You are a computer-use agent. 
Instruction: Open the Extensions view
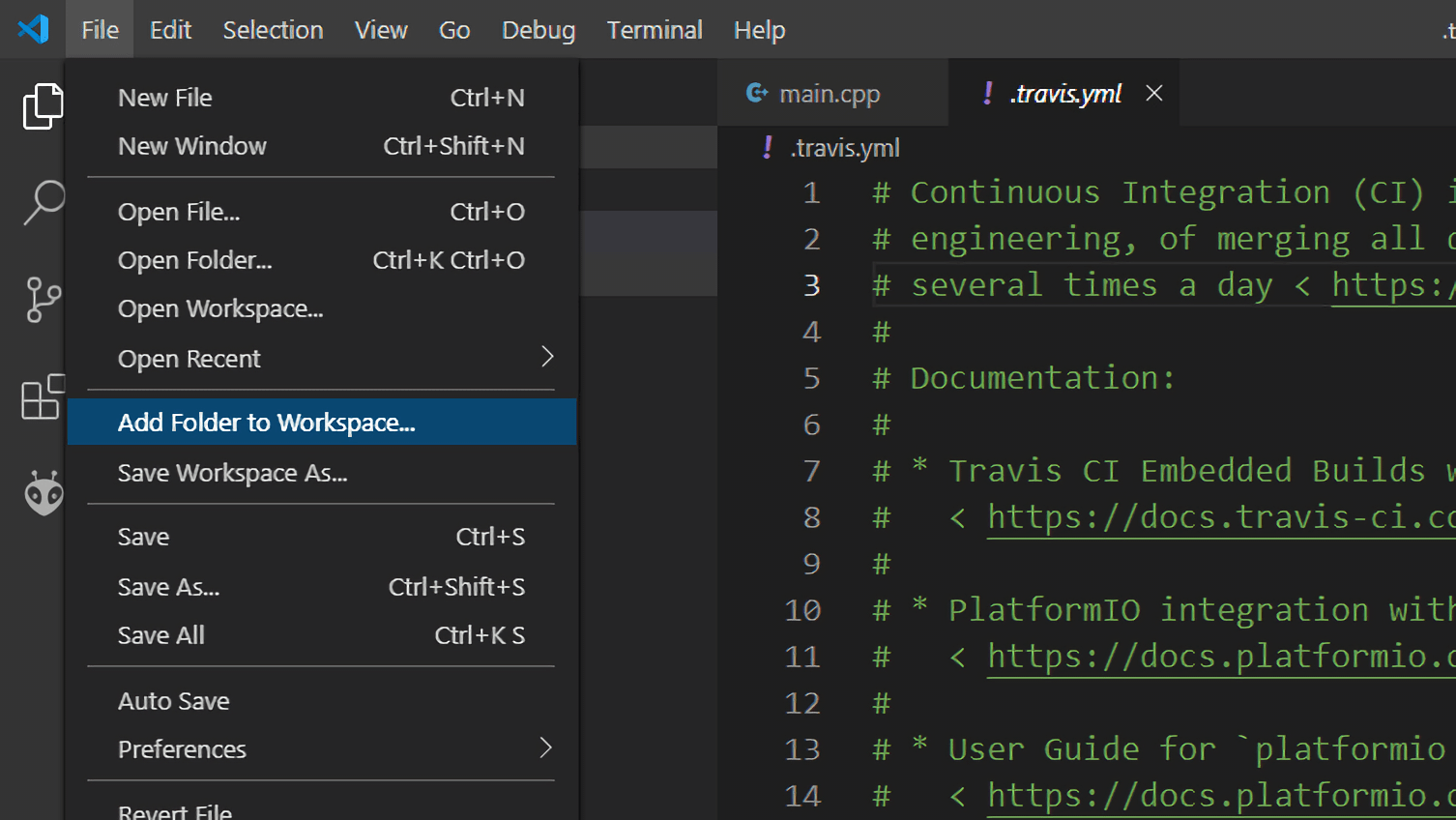click(41, 396)
